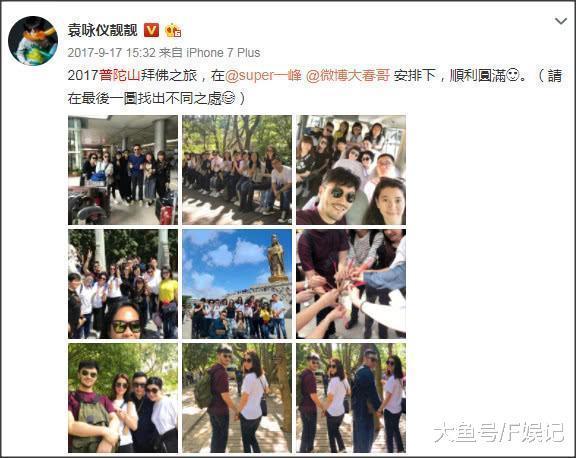Screen dimensions: 576x458
Task: Open the hands holding incense photo
Action: tap(351, 284)
